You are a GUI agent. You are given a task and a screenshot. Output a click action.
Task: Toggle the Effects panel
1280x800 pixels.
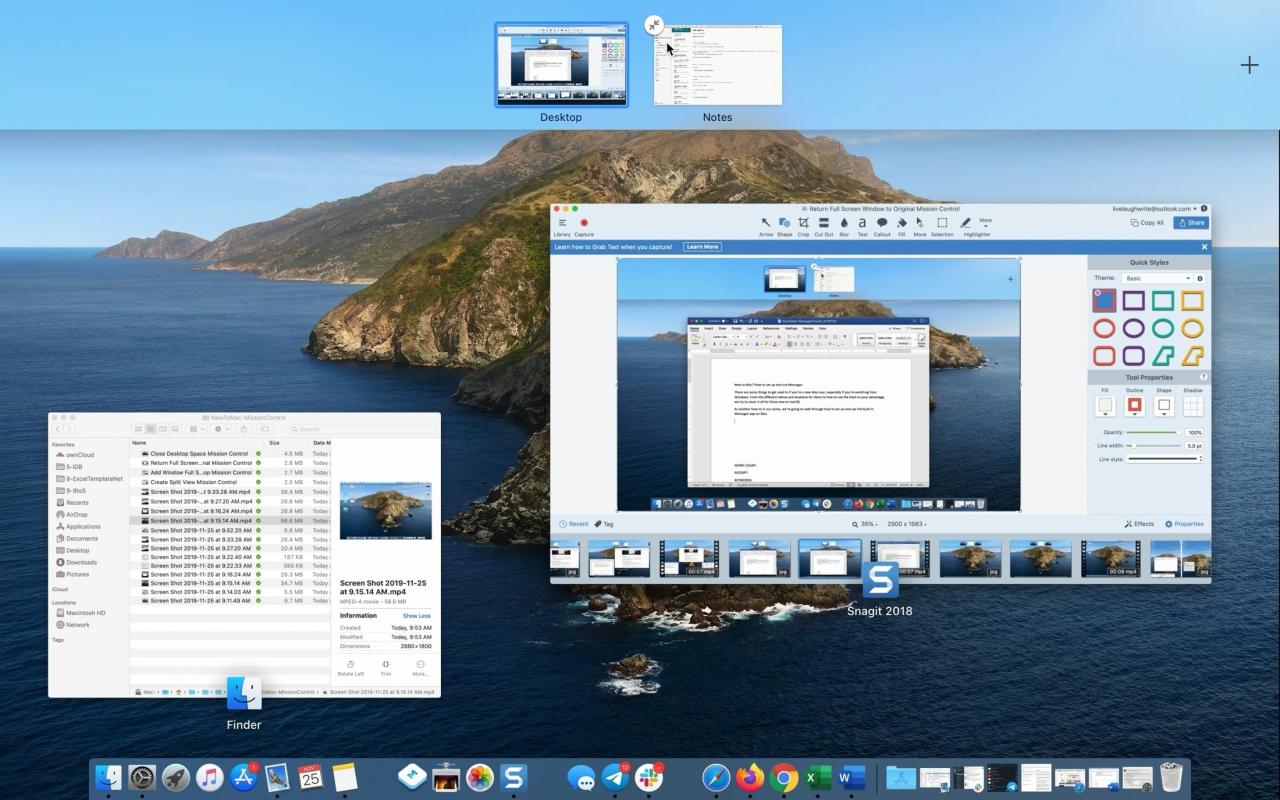pyautogui.click(x=1140, y=523)
